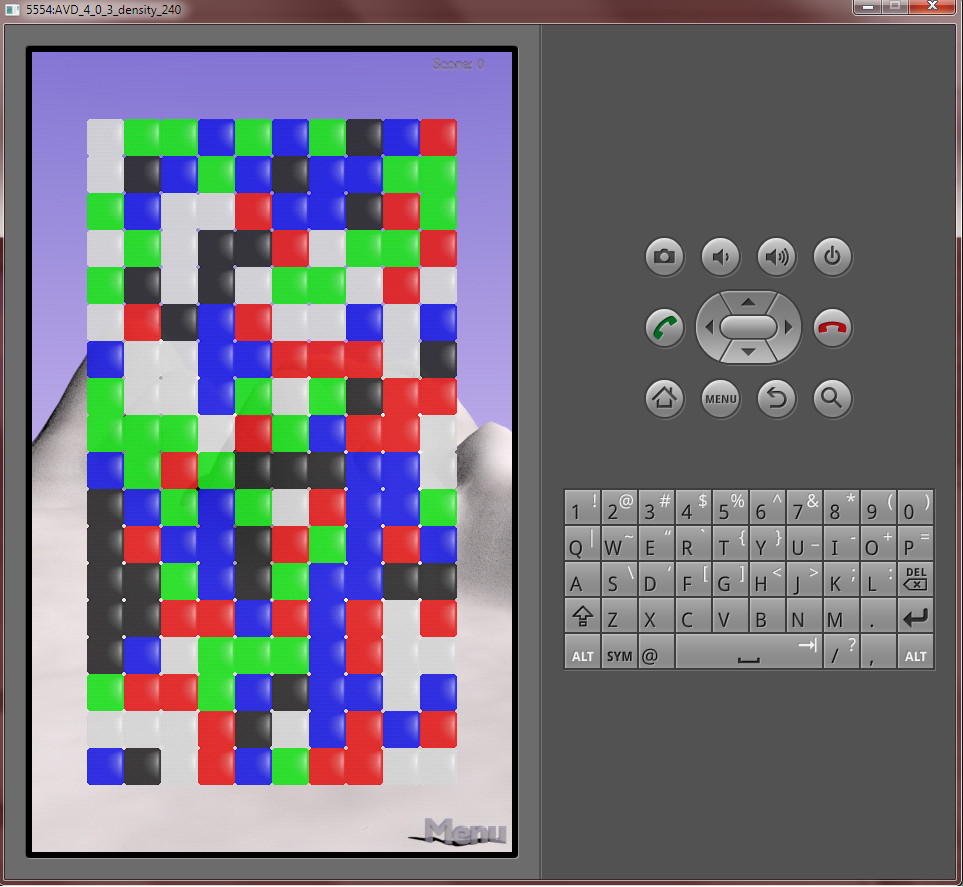Click the L key
The width and height of the screenshot is (963, 887).
[x=878, y=579]
